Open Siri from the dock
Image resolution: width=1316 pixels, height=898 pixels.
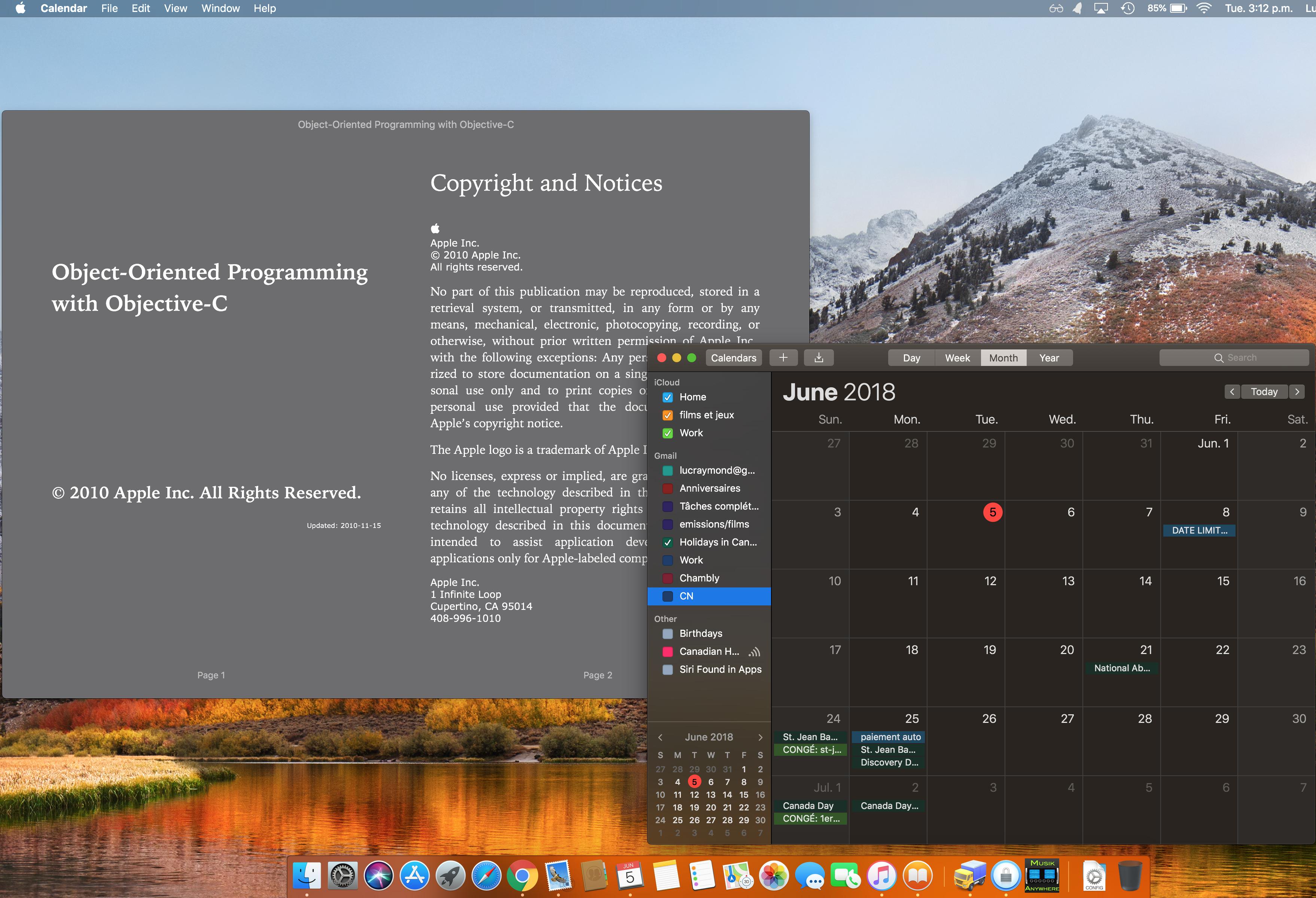378,875
